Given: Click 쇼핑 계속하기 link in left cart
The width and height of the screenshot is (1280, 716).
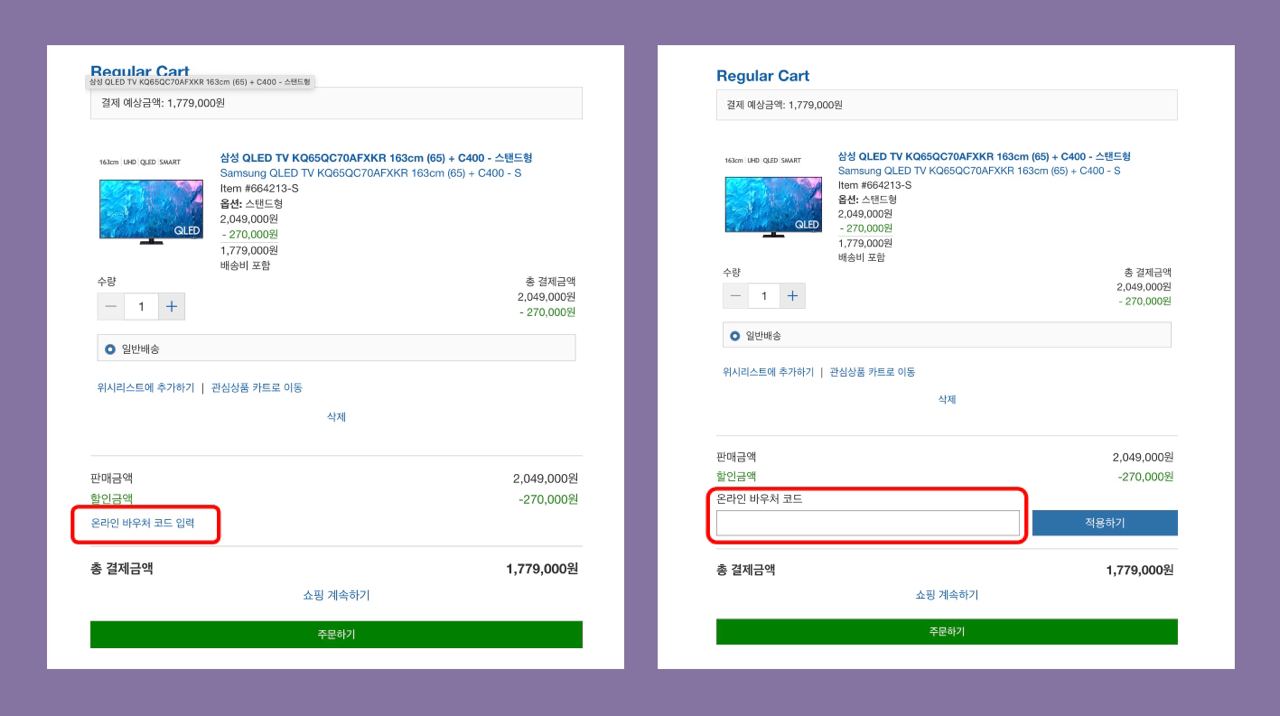Looking at the screenshot, I should [x=336, y=595].
